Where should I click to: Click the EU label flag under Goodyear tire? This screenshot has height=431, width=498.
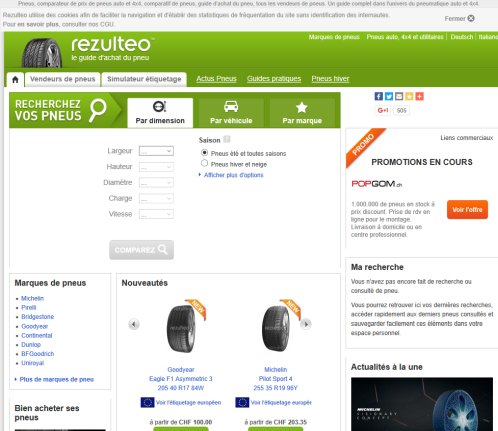pyautogui.click(x=147, y=402)
